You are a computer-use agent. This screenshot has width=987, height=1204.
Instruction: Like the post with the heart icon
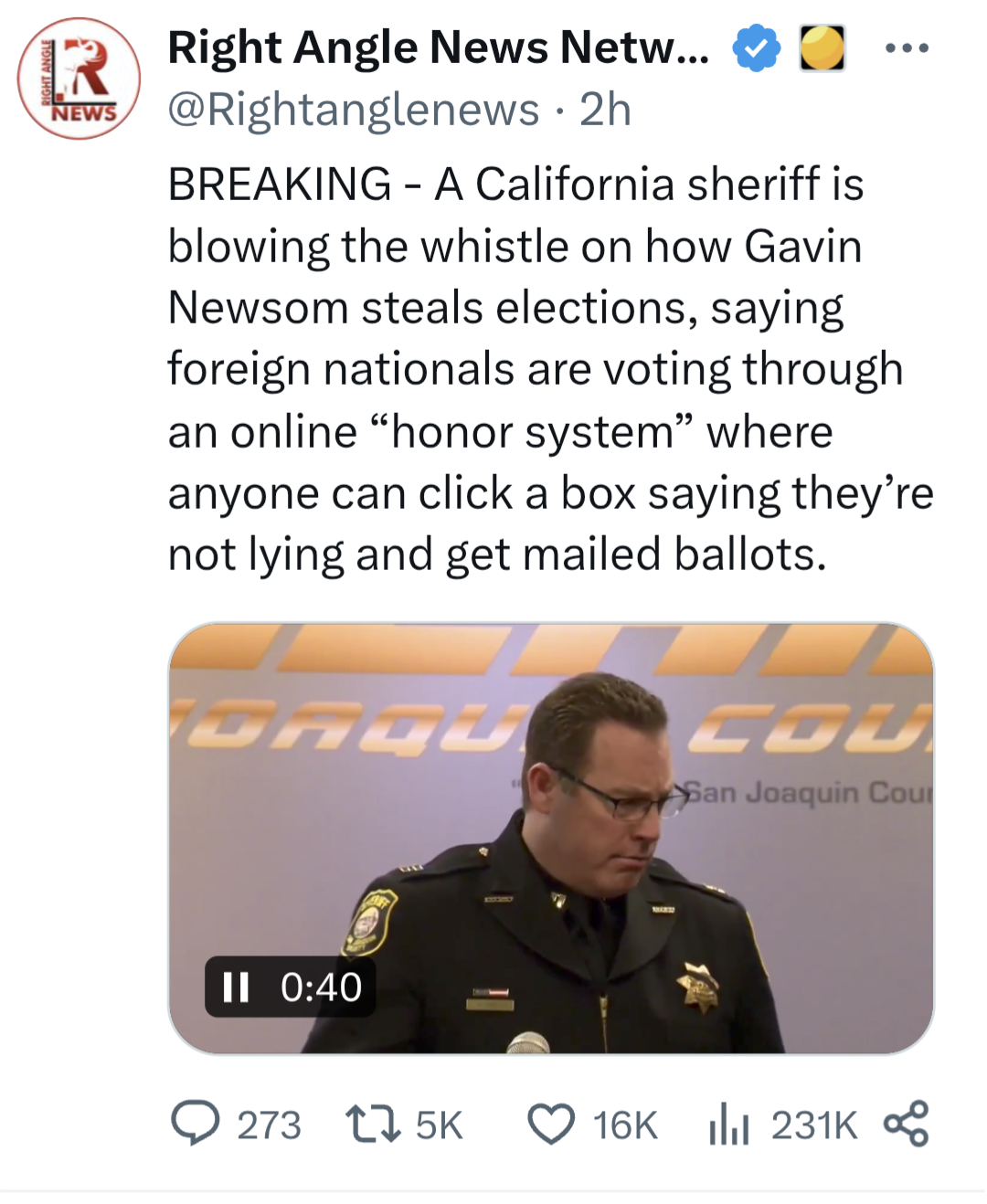point(551,1125)
